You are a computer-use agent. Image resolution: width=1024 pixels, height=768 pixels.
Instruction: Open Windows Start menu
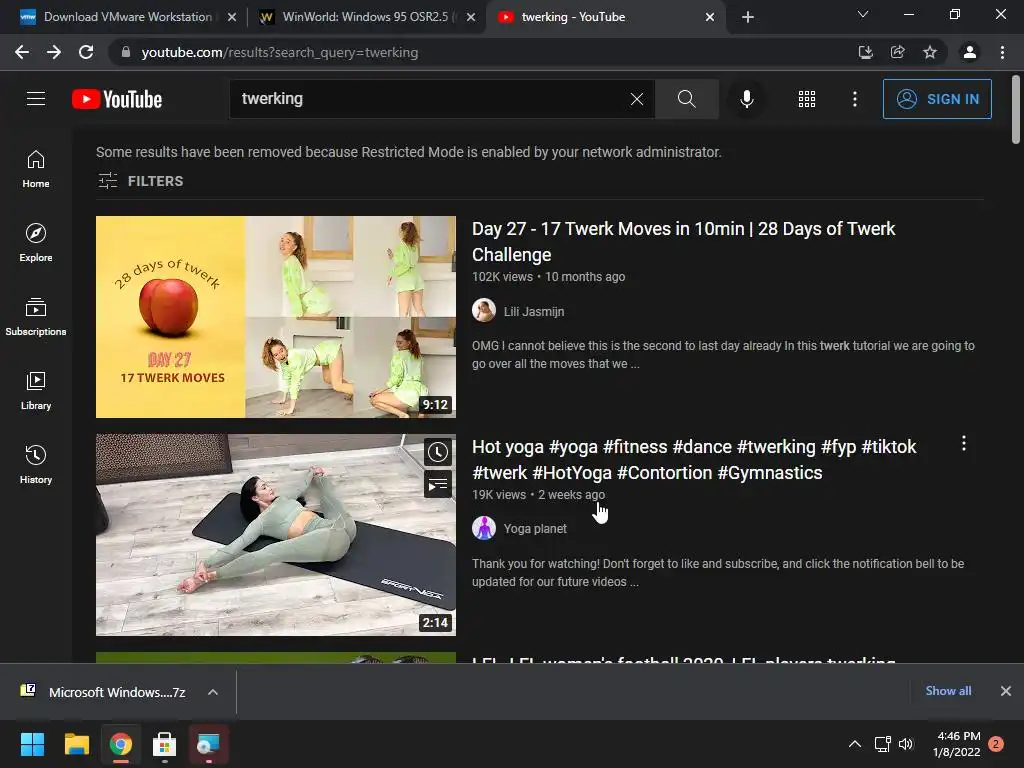(x=32, y=744)
